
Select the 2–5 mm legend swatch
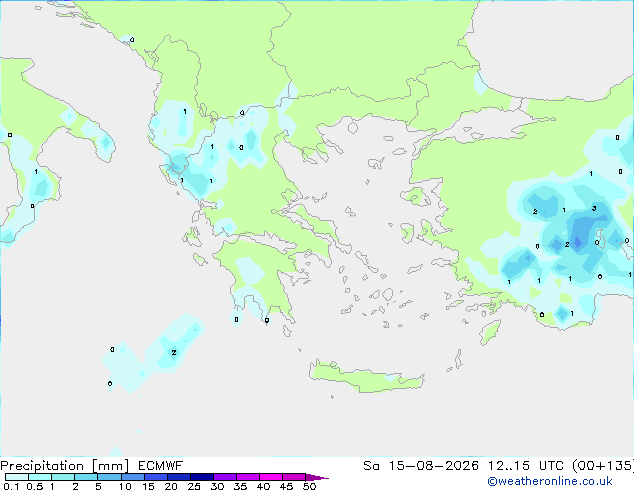point(86,477)
